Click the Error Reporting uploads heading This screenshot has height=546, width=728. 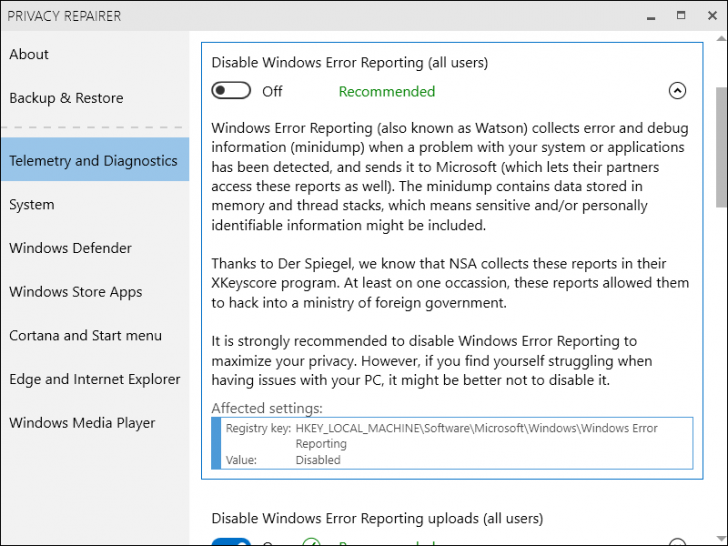point(377,519)
